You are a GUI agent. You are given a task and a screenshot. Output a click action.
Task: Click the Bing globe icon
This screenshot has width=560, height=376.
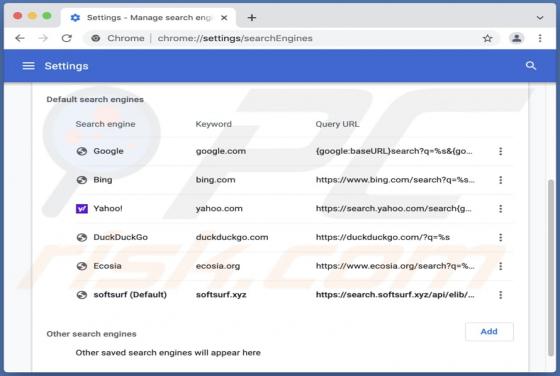click(82, 180)
